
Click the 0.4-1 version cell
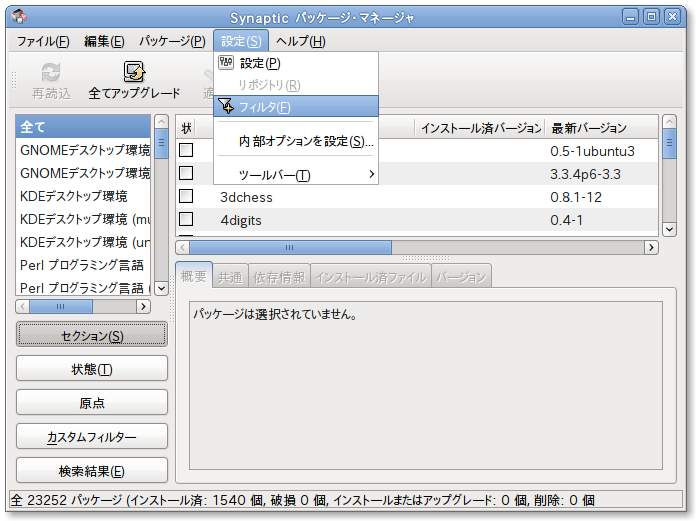[x=566, y=220]
